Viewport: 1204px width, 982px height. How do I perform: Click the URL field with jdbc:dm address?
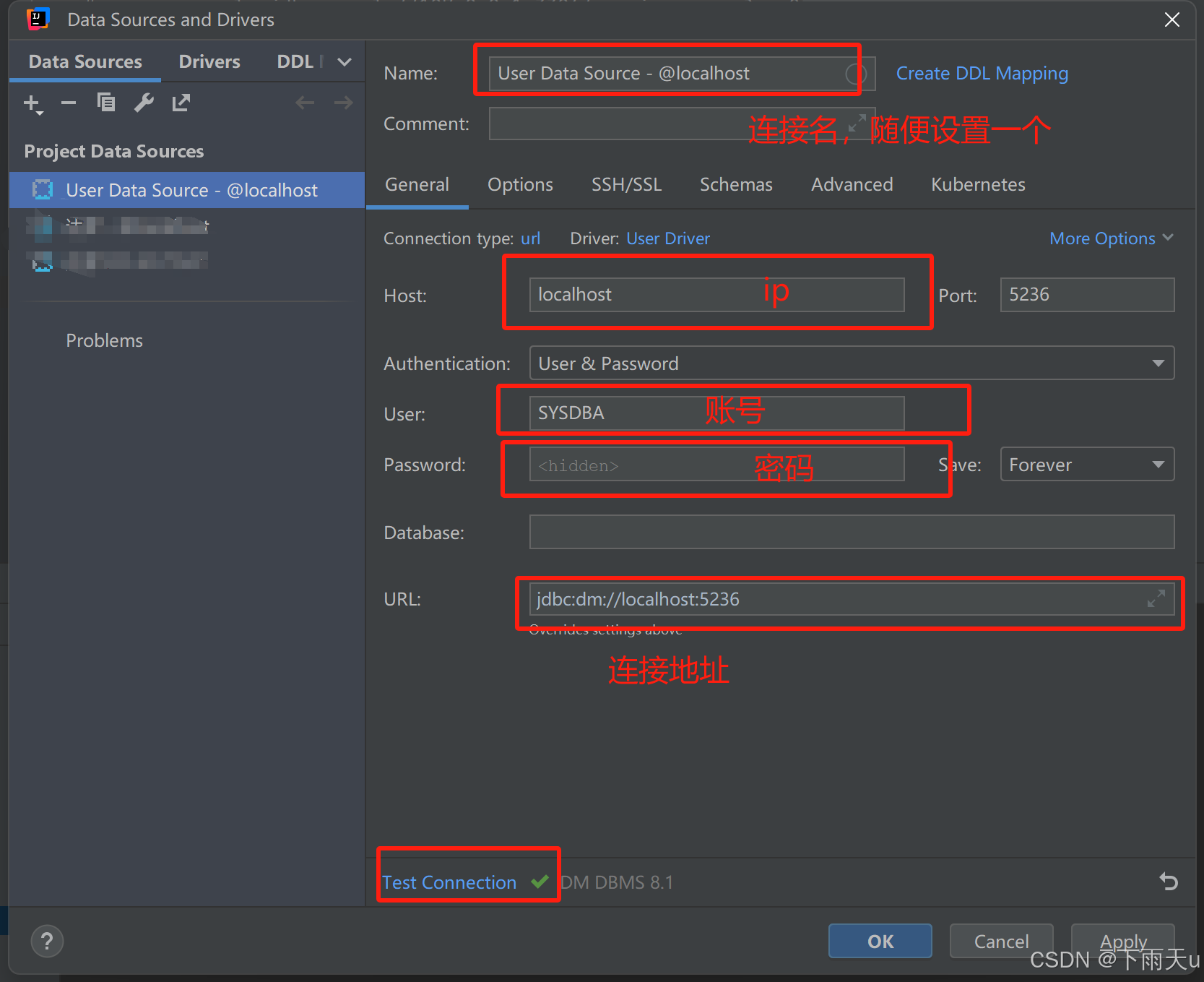point(852,599)
